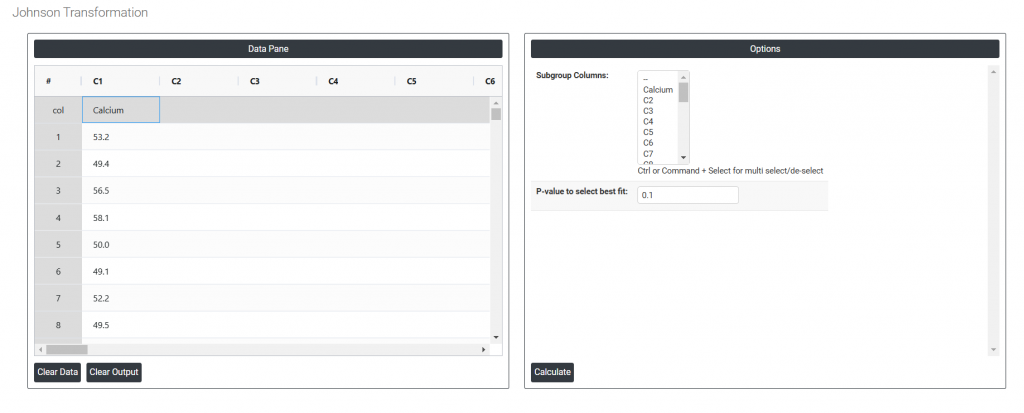The image size is (1024, 413).
Task: Click the cell containing 56.5
Action: pyautogui.click(x=120, y=190)
